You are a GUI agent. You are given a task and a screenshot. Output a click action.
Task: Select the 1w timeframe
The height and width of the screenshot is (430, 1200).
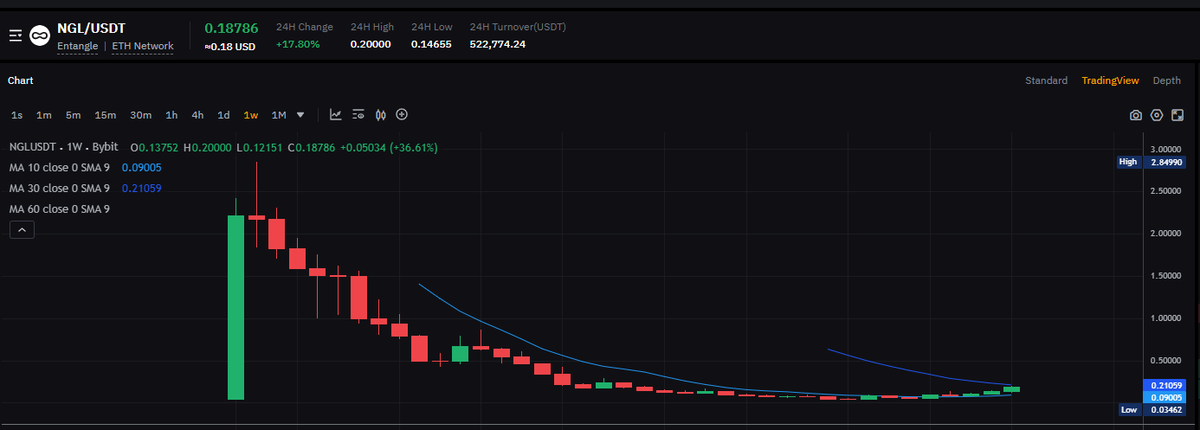[251, 114]
